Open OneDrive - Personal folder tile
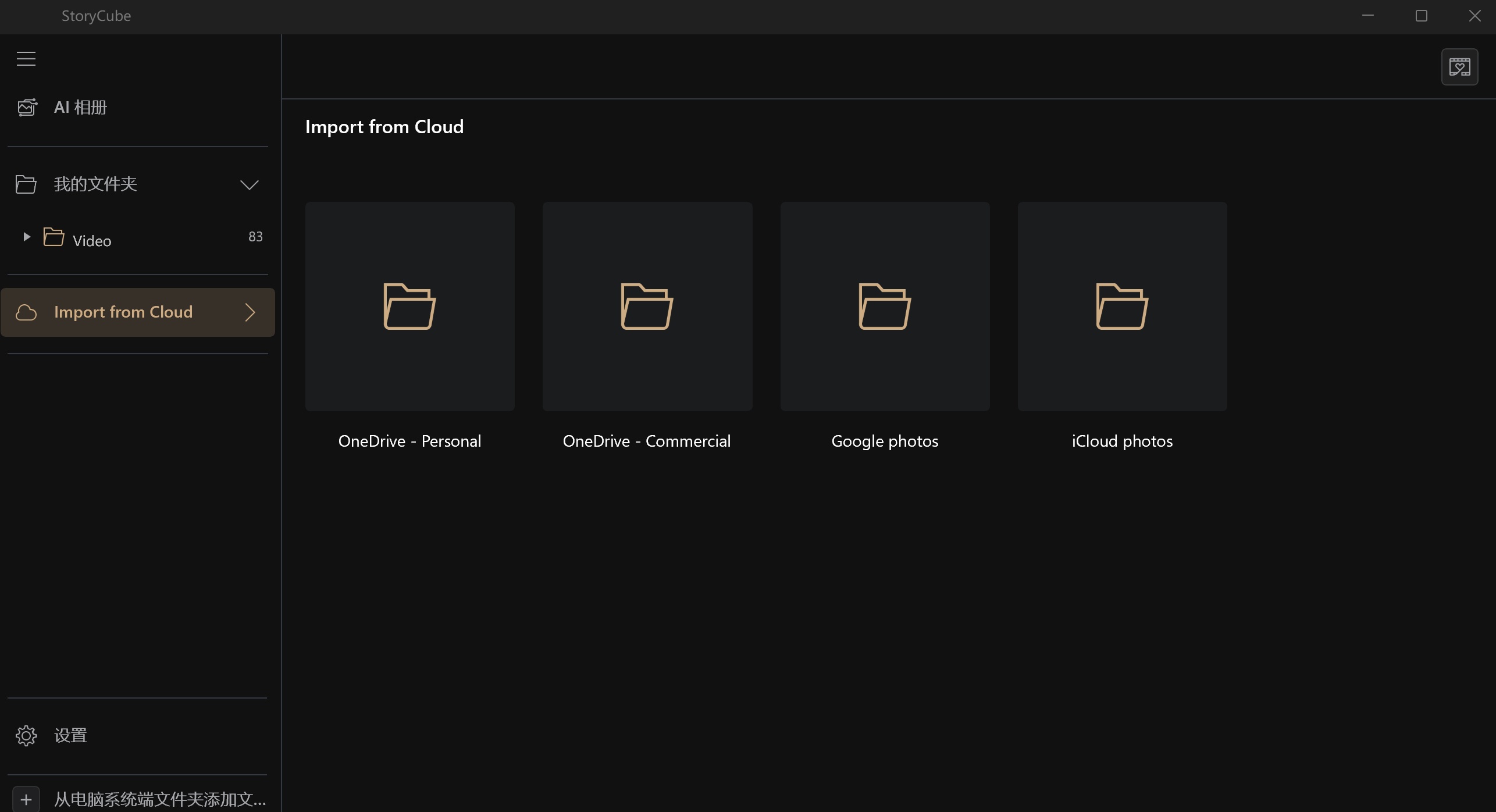 pos(409,307)
